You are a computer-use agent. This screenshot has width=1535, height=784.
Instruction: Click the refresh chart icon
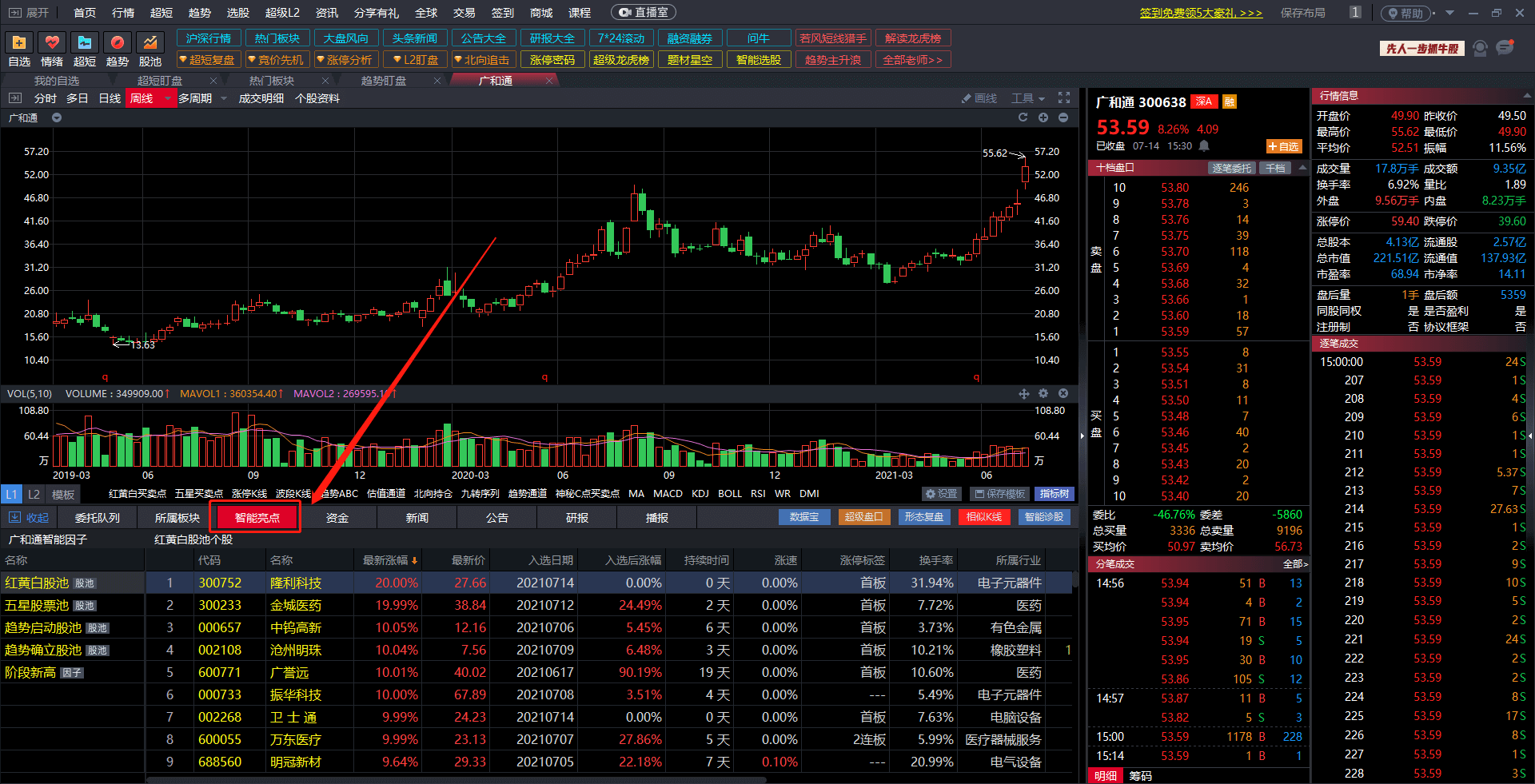pos(1023,117)
